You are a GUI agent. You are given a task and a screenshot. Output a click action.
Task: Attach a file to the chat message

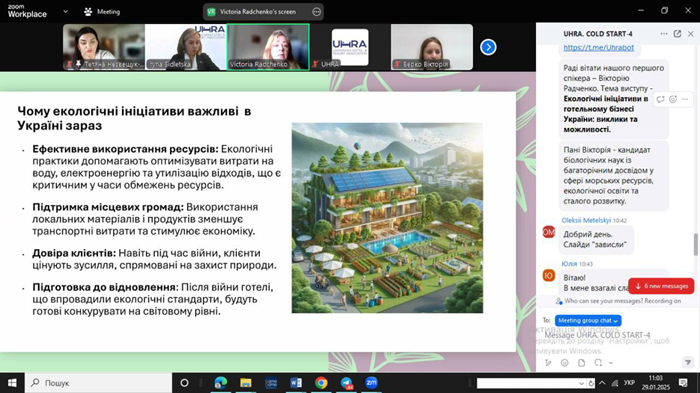(x=581, y=363)
